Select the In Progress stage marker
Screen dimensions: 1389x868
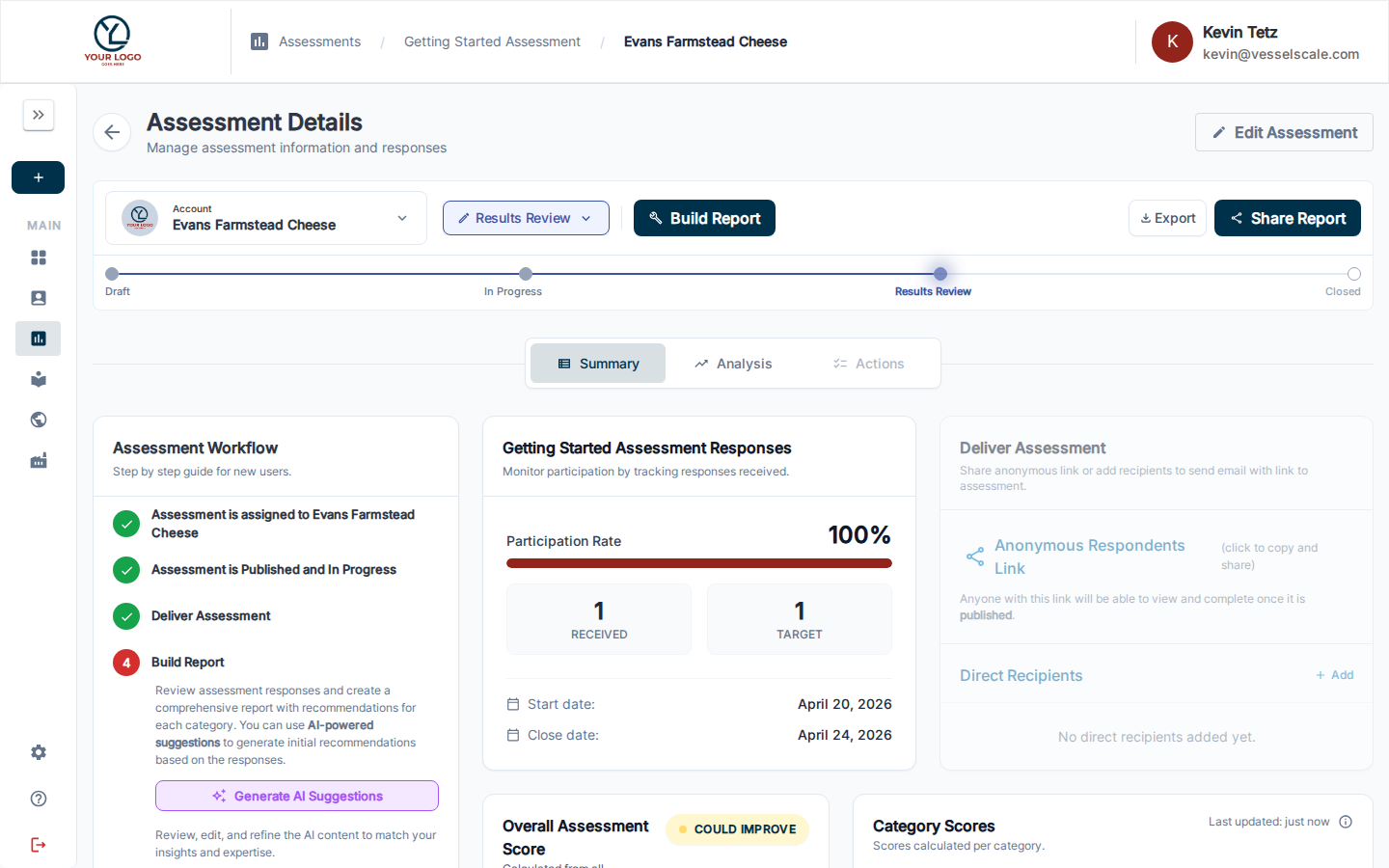point(526,274)
